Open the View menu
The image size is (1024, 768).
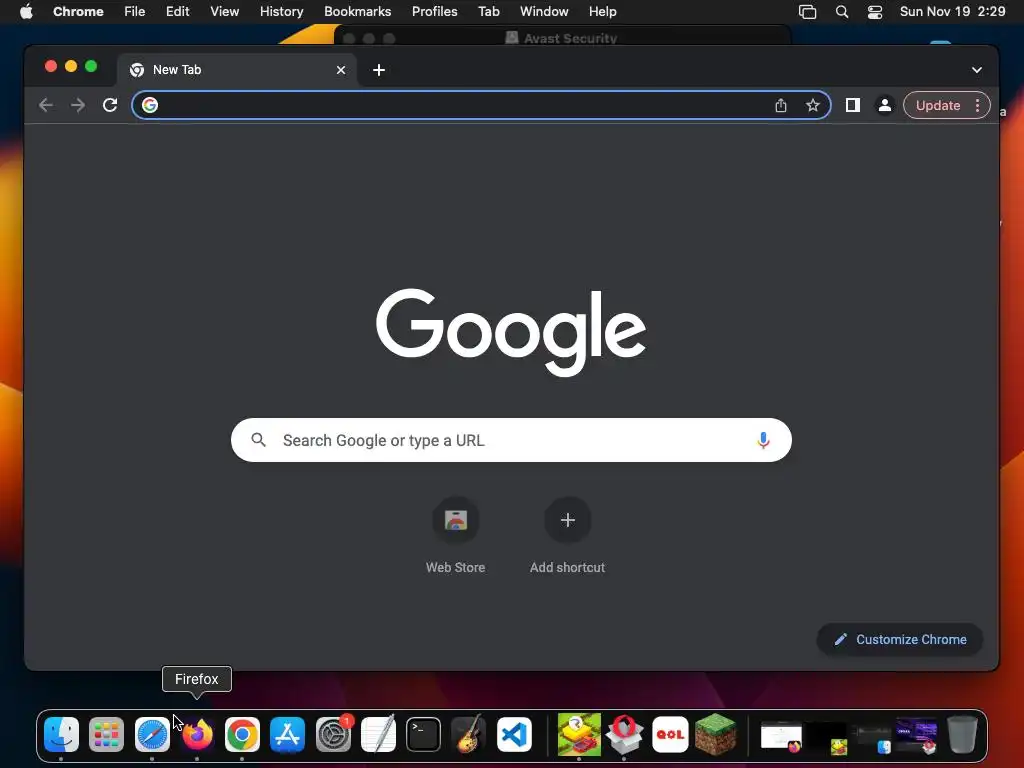224,11
